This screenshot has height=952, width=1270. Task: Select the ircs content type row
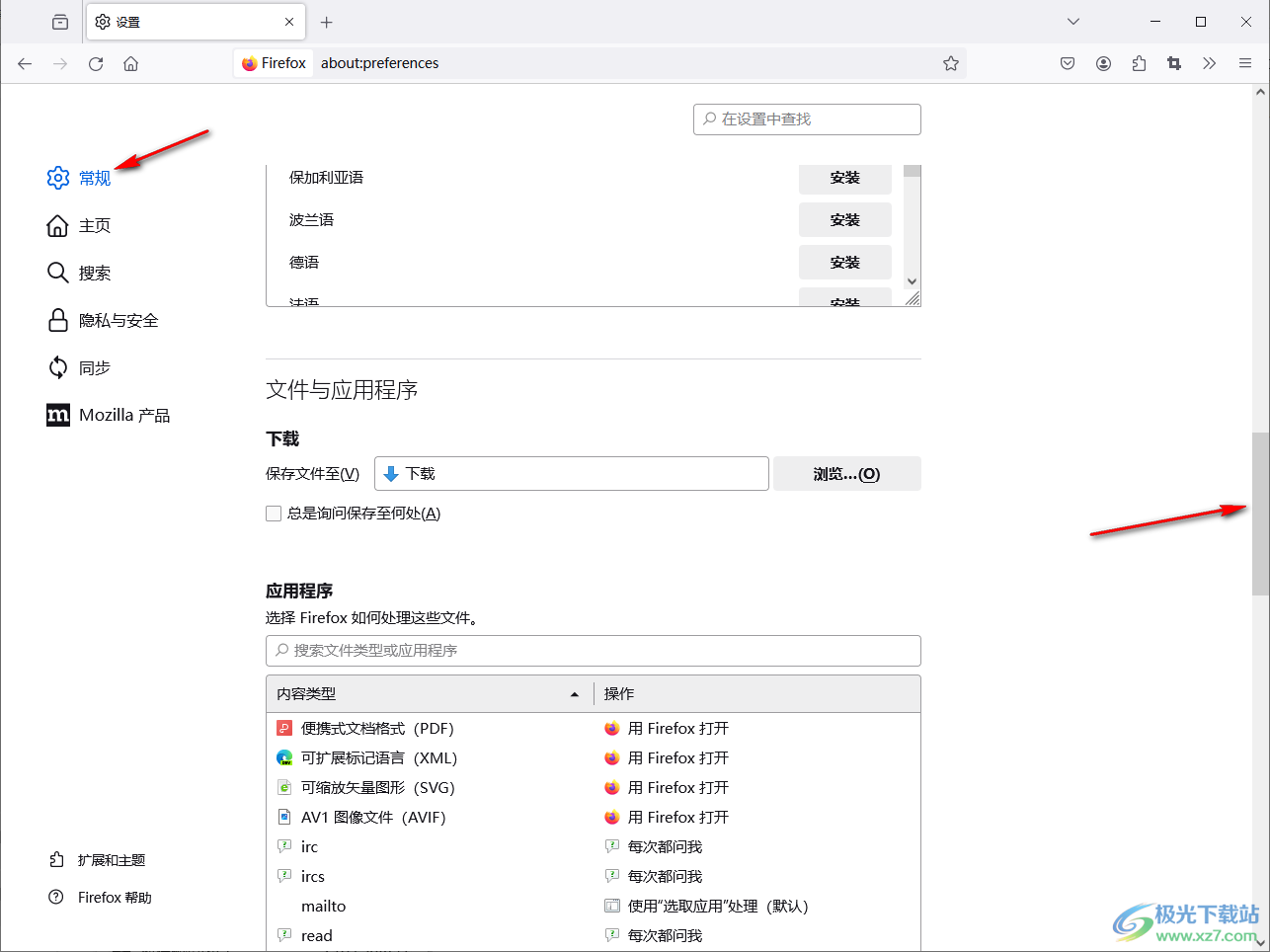point(594,877)
